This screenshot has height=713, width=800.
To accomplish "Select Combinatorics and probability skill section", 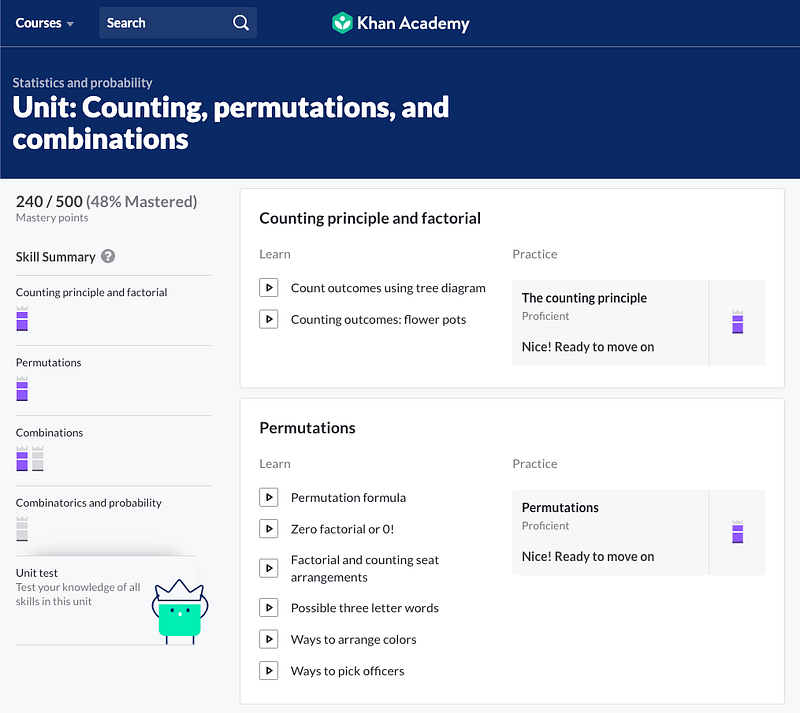I will [89, 503].
